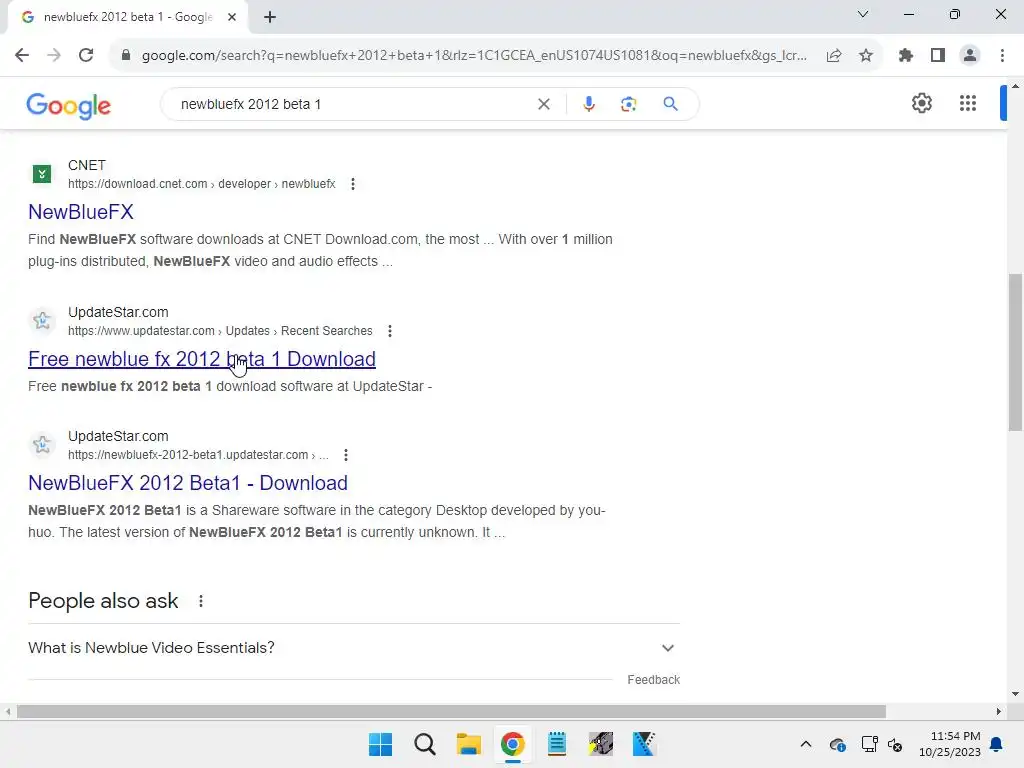Share this page icon in address bar

tap(834, 56)
